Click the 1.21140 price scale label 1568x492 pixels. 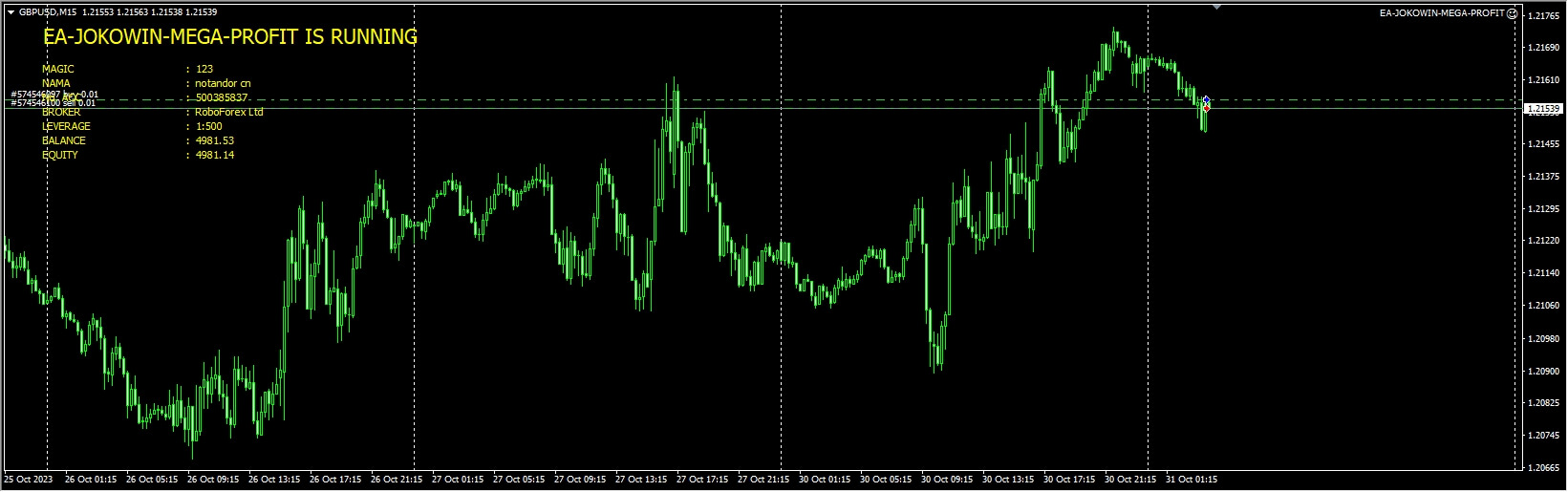[x=1544, y=273]
